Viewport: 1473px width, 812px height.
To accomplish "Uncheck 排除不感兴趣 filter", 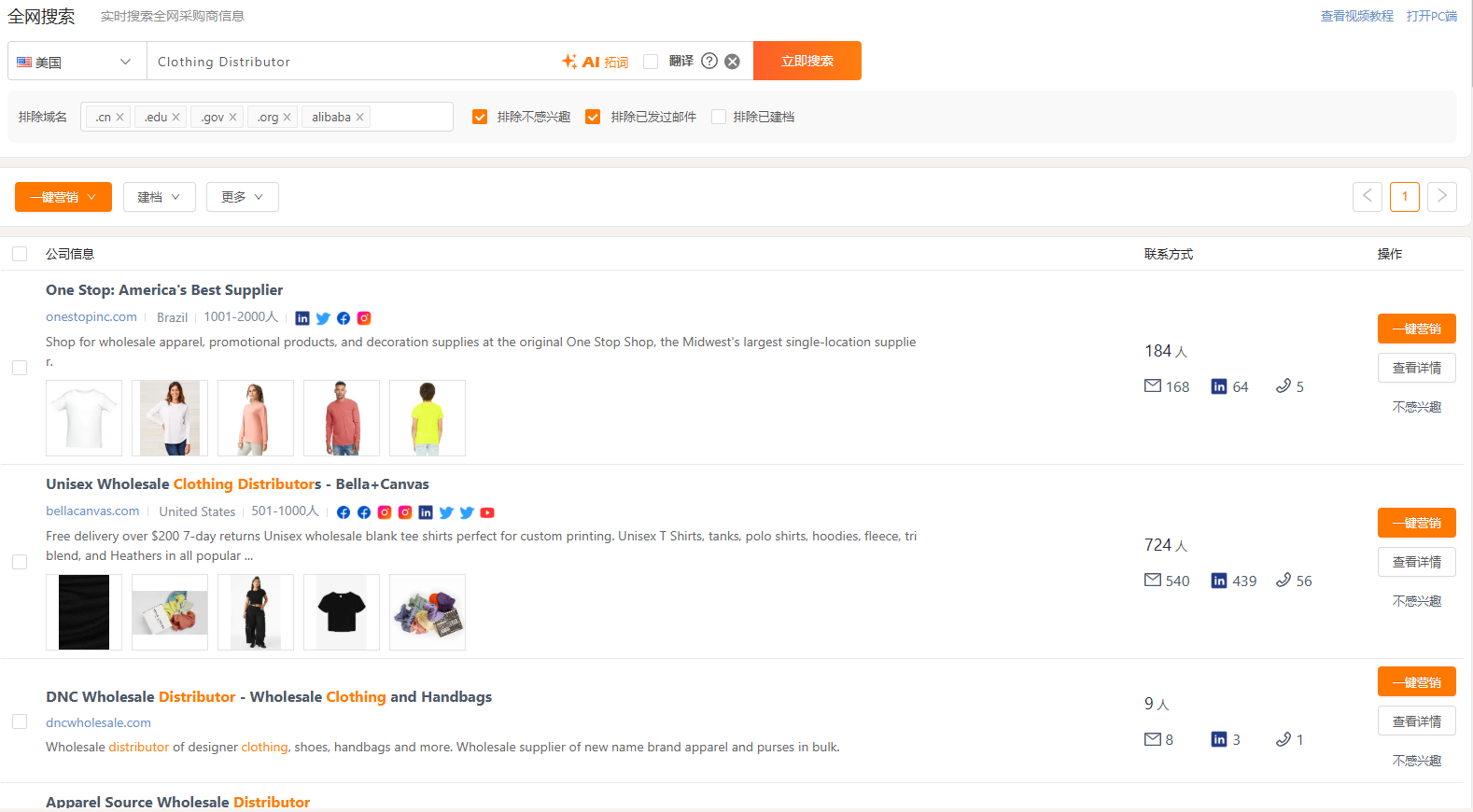I will pyautogui.click(x=480, y=117).
